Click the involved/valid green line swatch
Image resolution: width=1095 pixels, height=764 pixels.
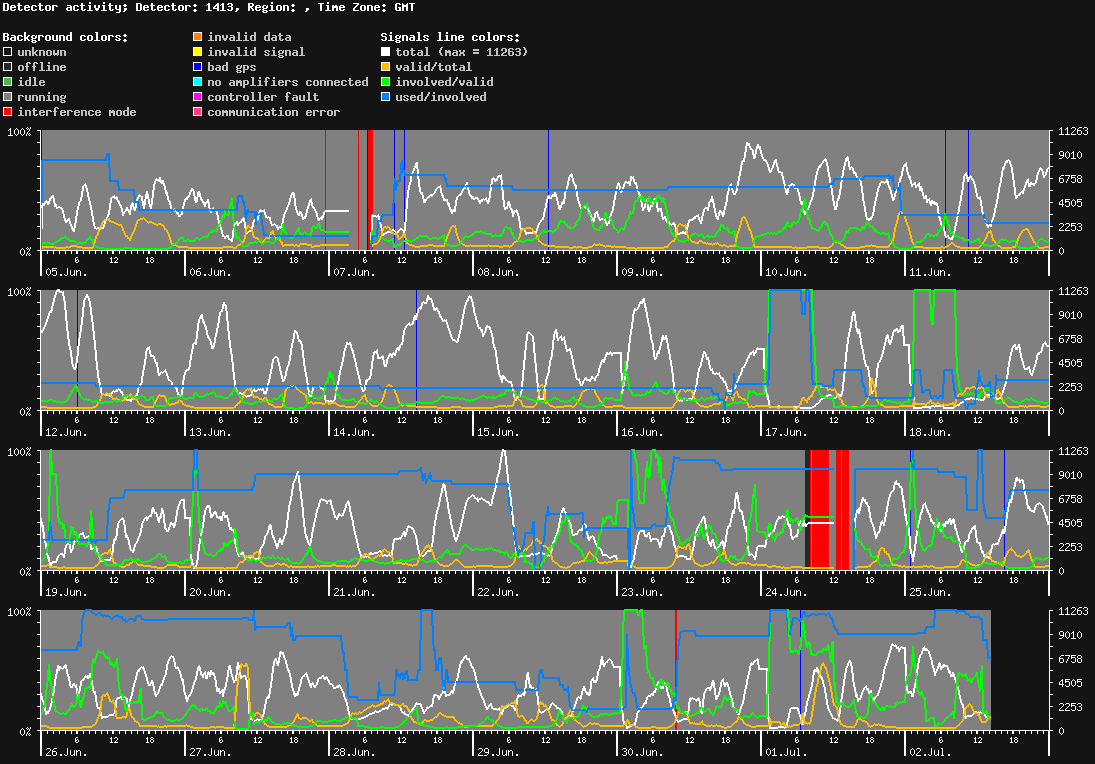pyautogui.click(x=385, y=82)
